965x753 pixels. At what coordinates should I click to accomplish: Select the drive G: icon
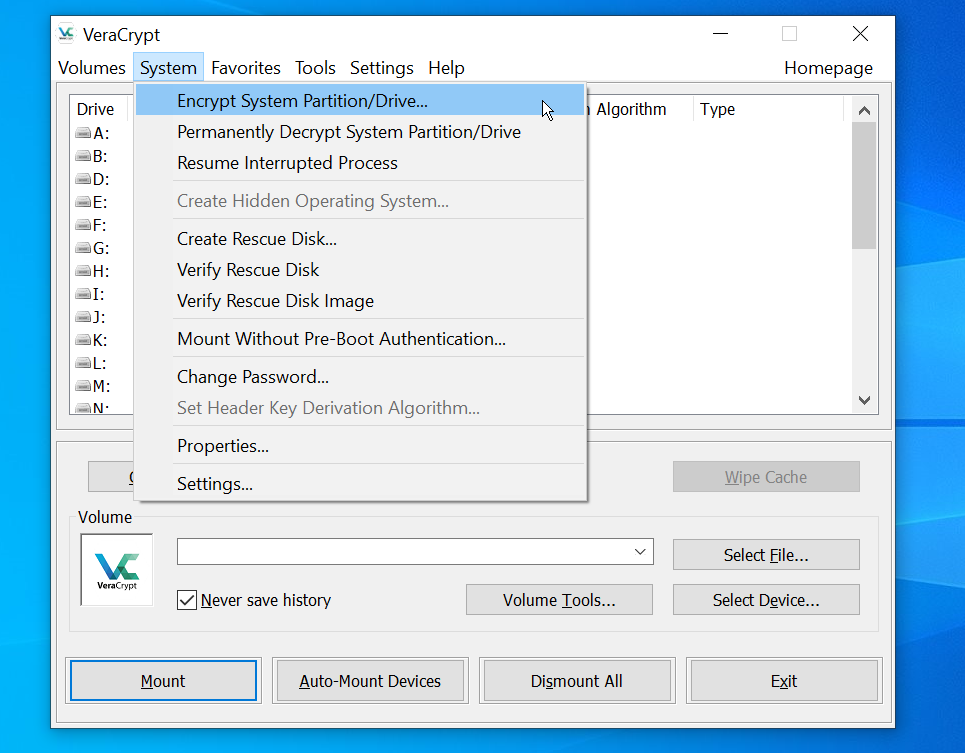click(x=83, y=248)
